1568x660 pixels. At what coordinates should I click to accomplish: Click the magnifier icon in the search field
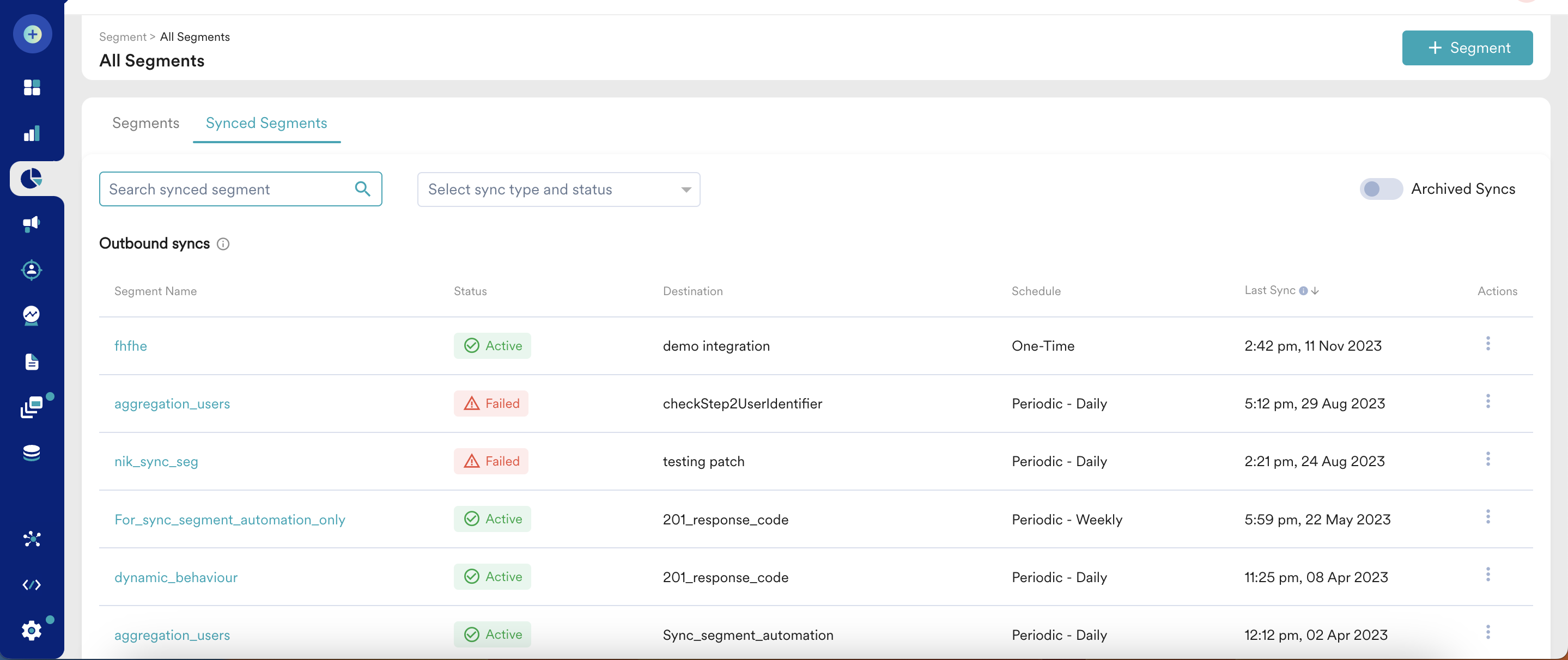click(x=362, y=189)
